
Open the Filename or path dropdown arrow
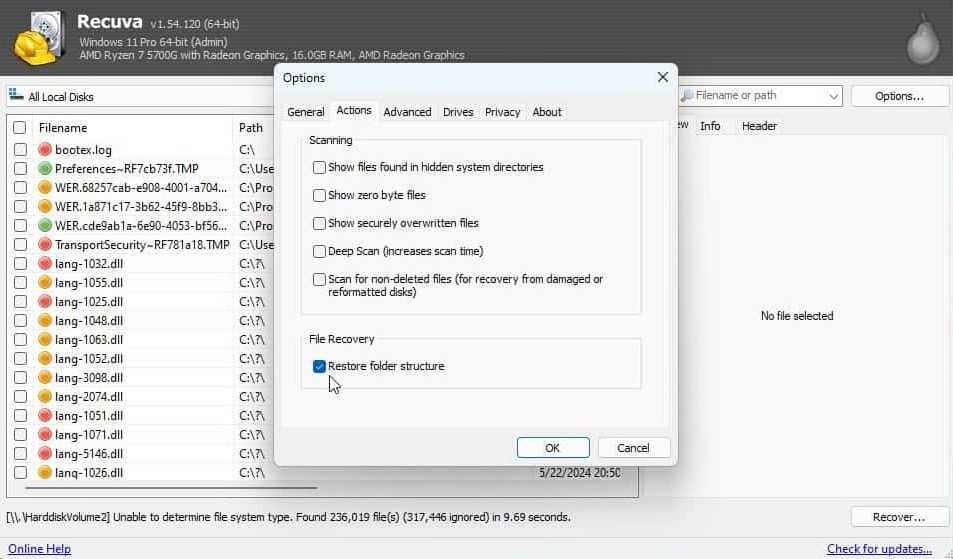[833, 96]
